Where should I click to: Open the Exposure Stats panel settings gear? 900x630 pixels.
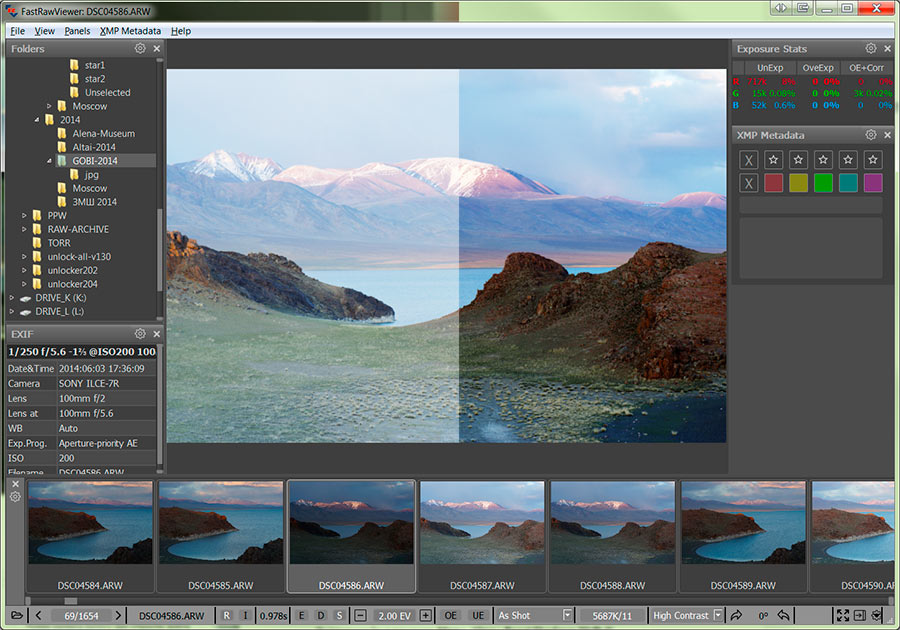tap(871, 48)
